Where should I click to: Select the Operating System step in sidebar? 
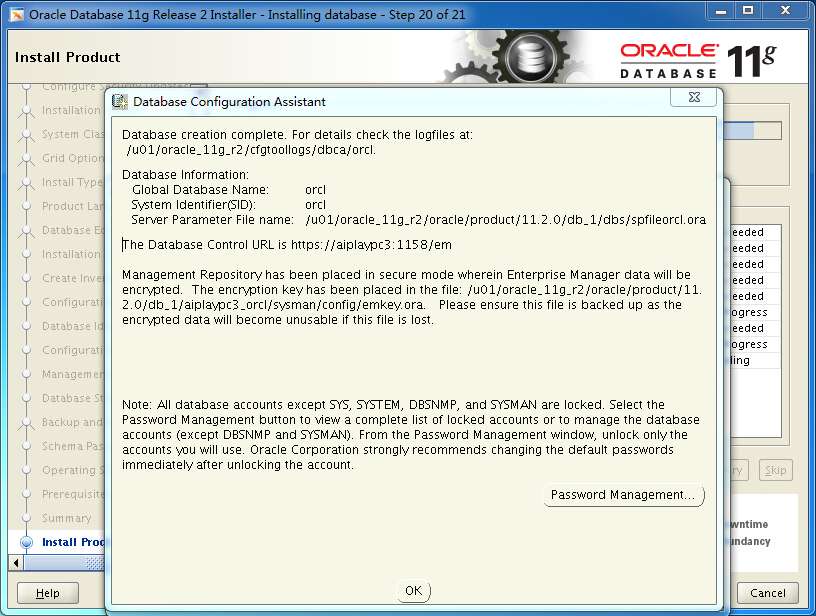[73, 470]
